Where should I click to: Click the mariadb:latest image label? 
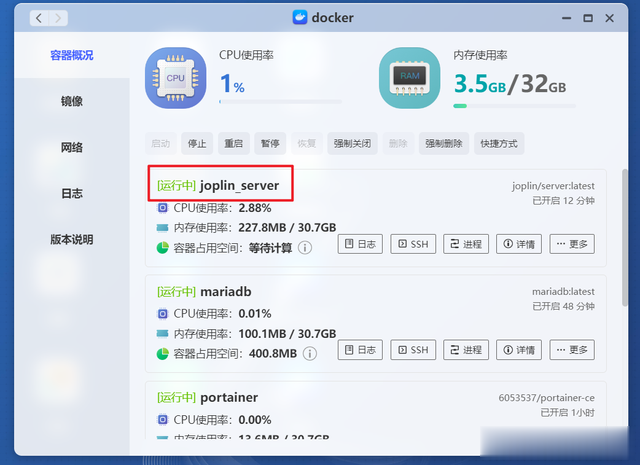[x=563, y=291]
